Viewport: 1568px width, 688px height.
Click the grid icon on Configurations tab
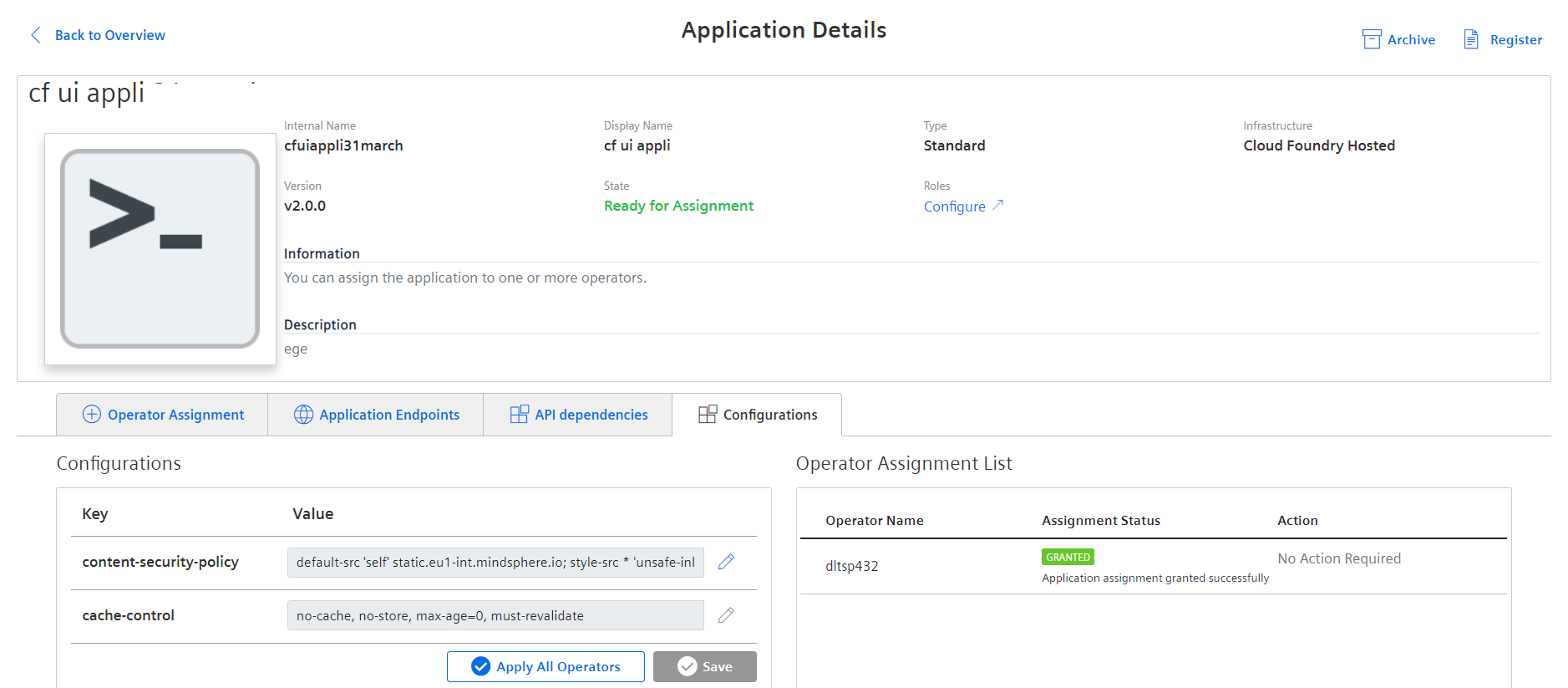[708, 415]
